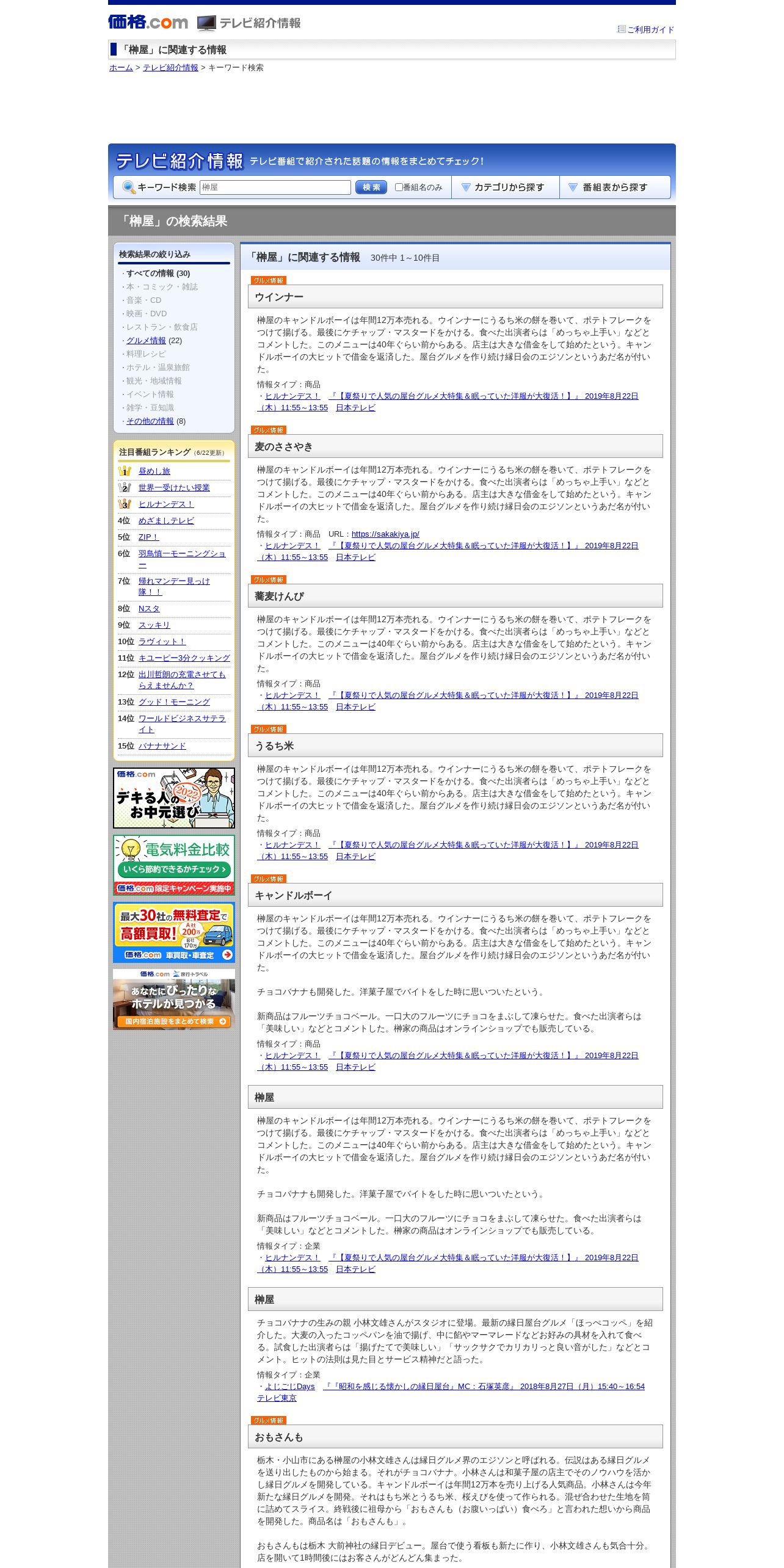Click the rank 3 crown icon

click(x=125, y=504)
